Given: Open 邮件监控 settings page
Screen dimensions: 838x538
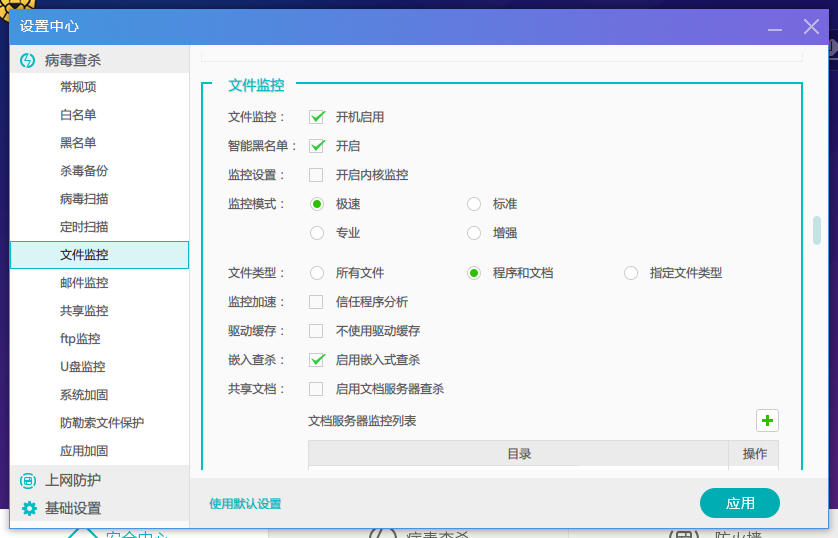Looking at the screenshot, I should point(84,283).
